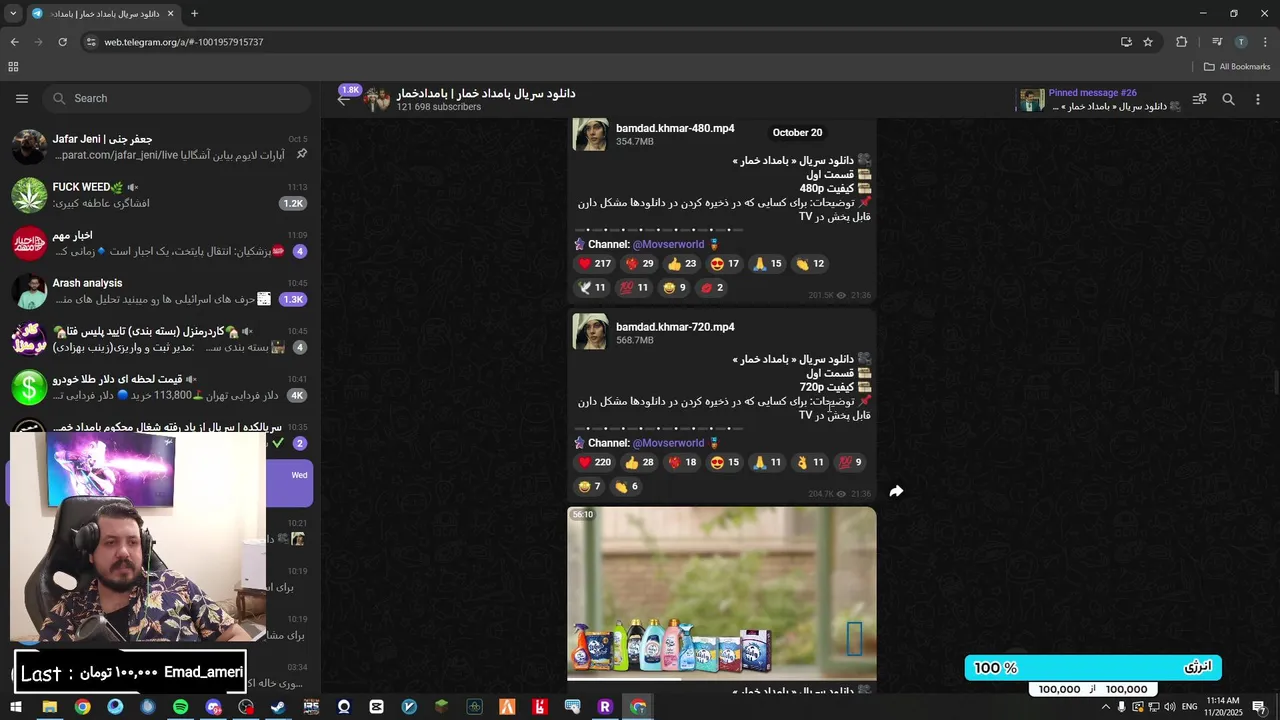Show hidden system tray icons
1280x720 pixels.
(x=1106, y=707)
